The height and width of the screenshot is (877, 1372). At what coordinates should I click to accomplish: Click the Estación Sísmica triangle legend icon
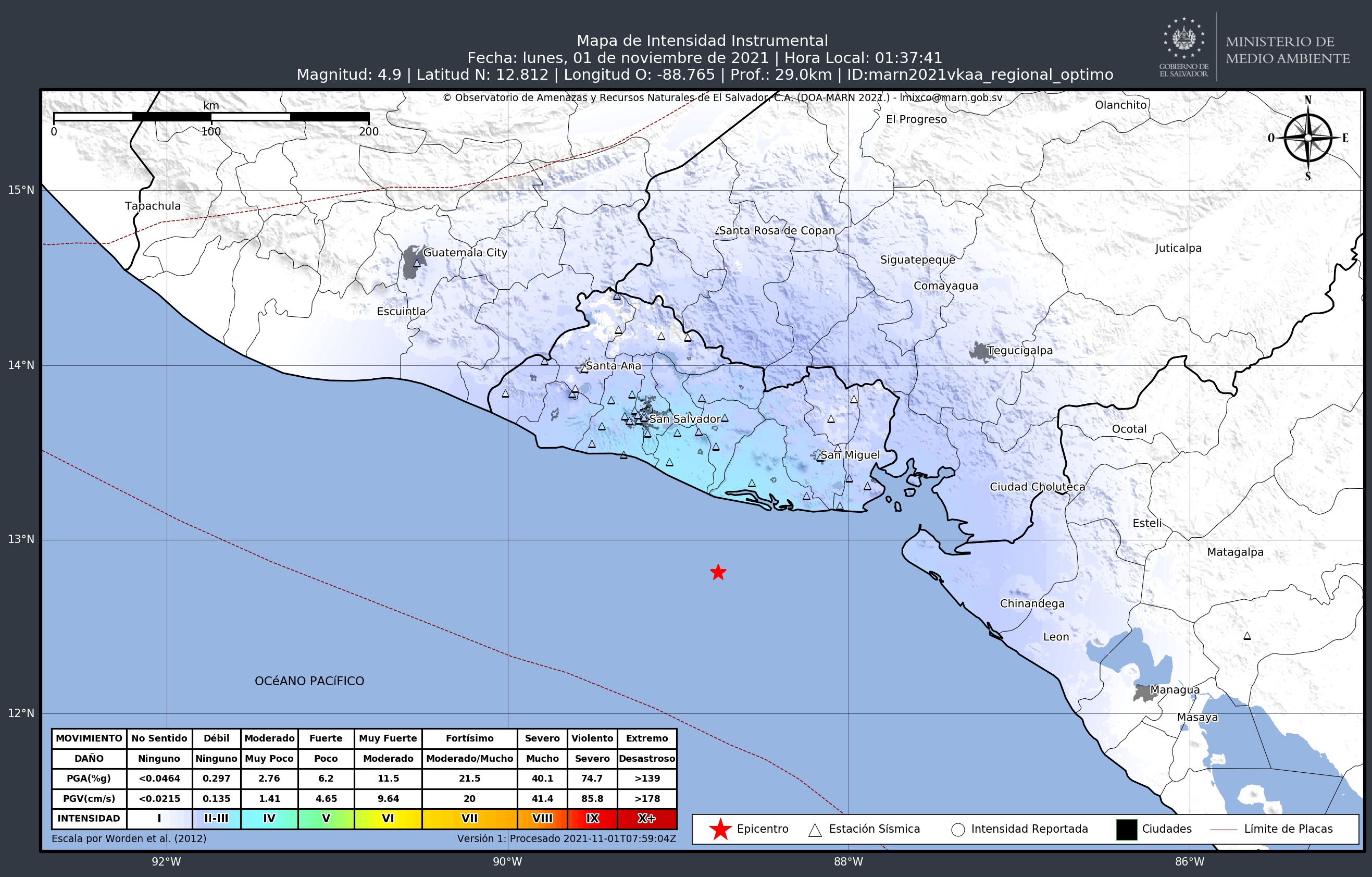click(x=815, y=830)
